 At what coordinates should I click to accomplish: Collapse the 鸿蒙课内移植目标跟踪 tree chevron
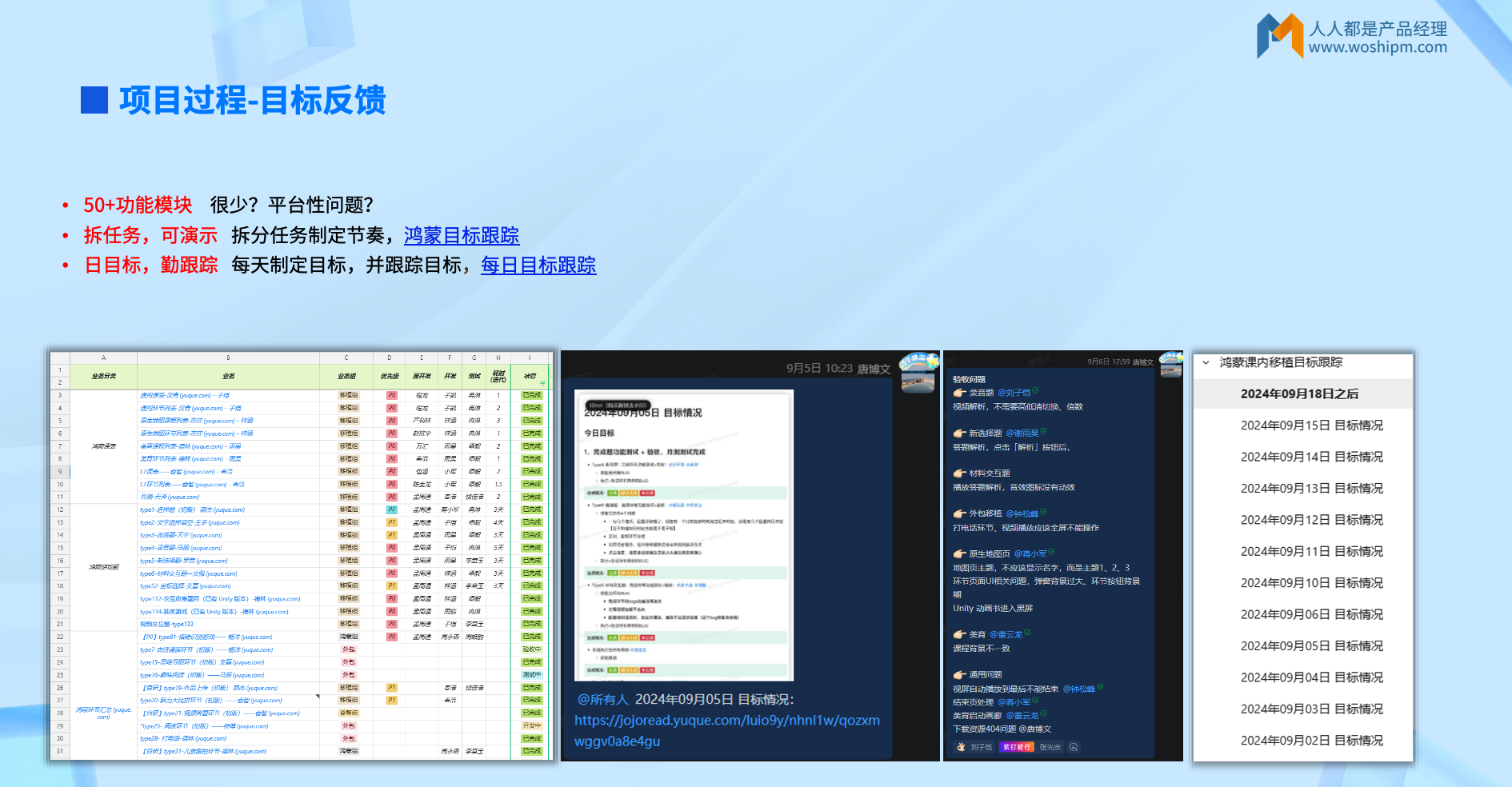coord(1206,362)
